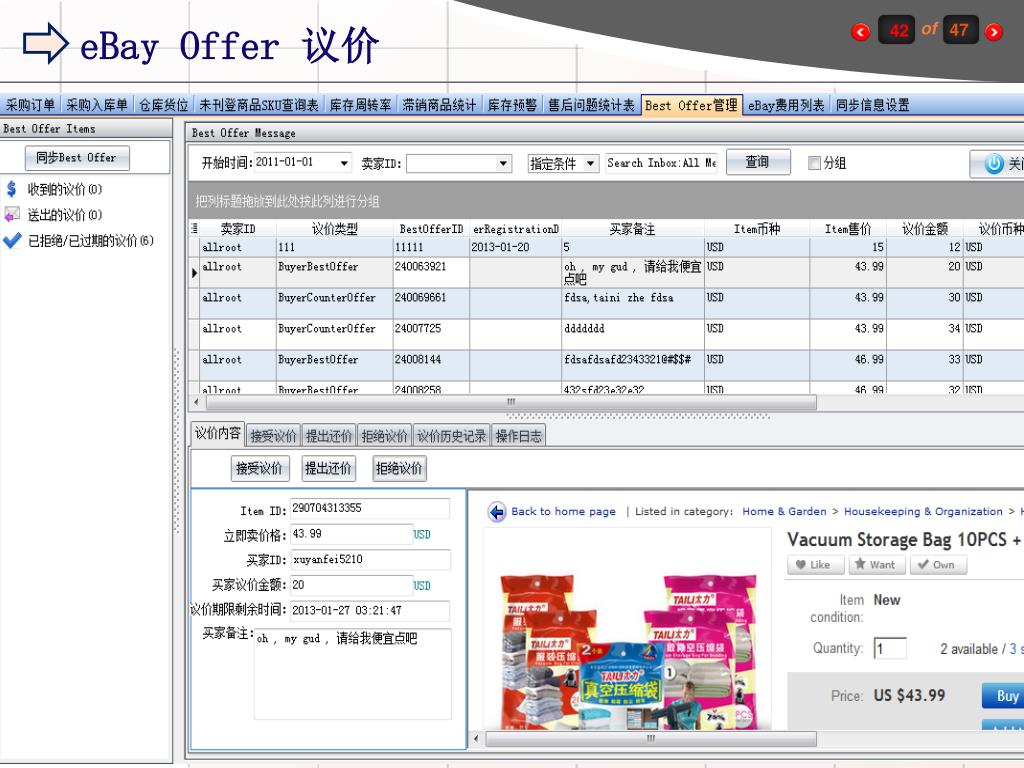Image resolution: width=1024 pixels, height=768 pixels.
Task: Open the 开始时间 date dropdown
Action: 344,163
